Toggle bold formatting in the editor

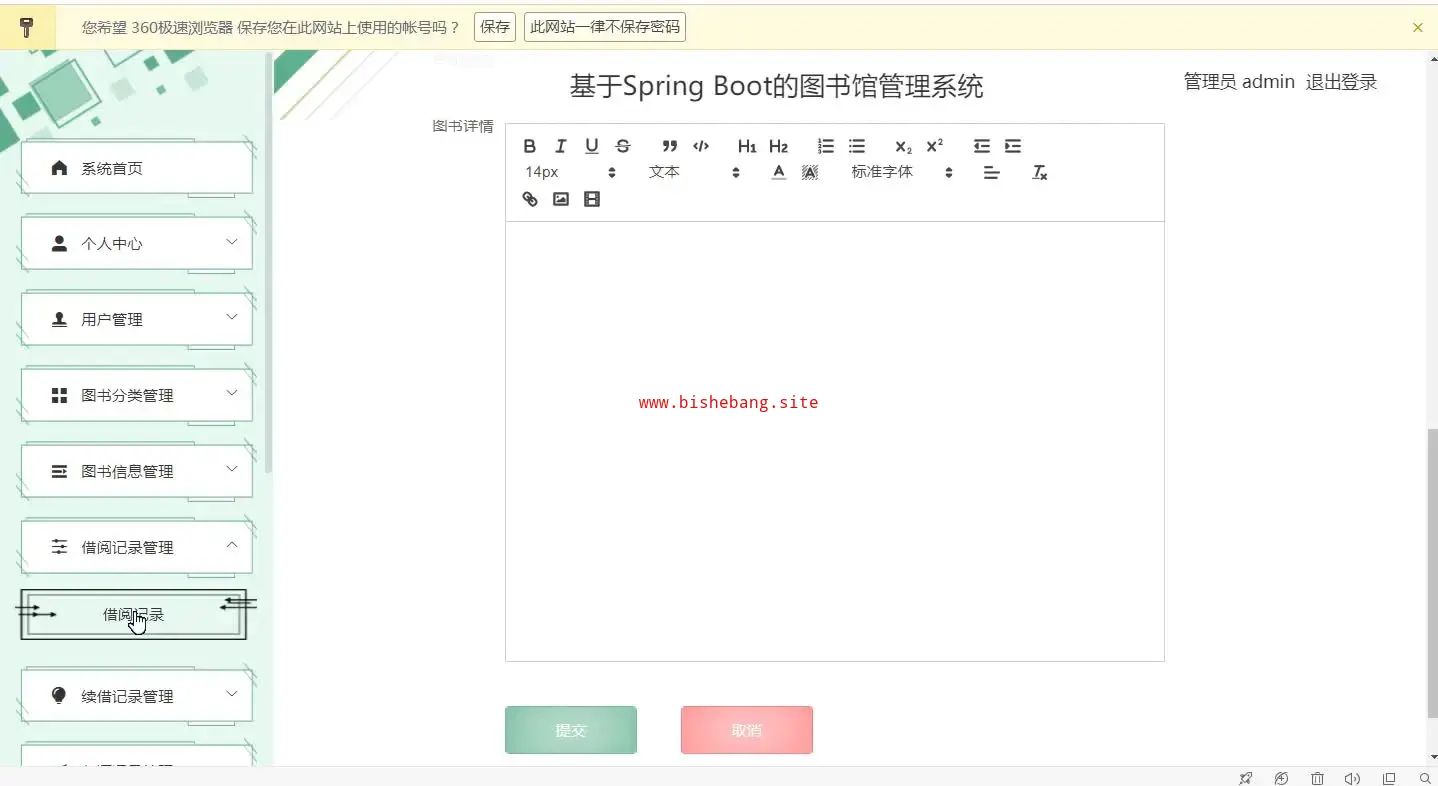[x=530, y=146]
